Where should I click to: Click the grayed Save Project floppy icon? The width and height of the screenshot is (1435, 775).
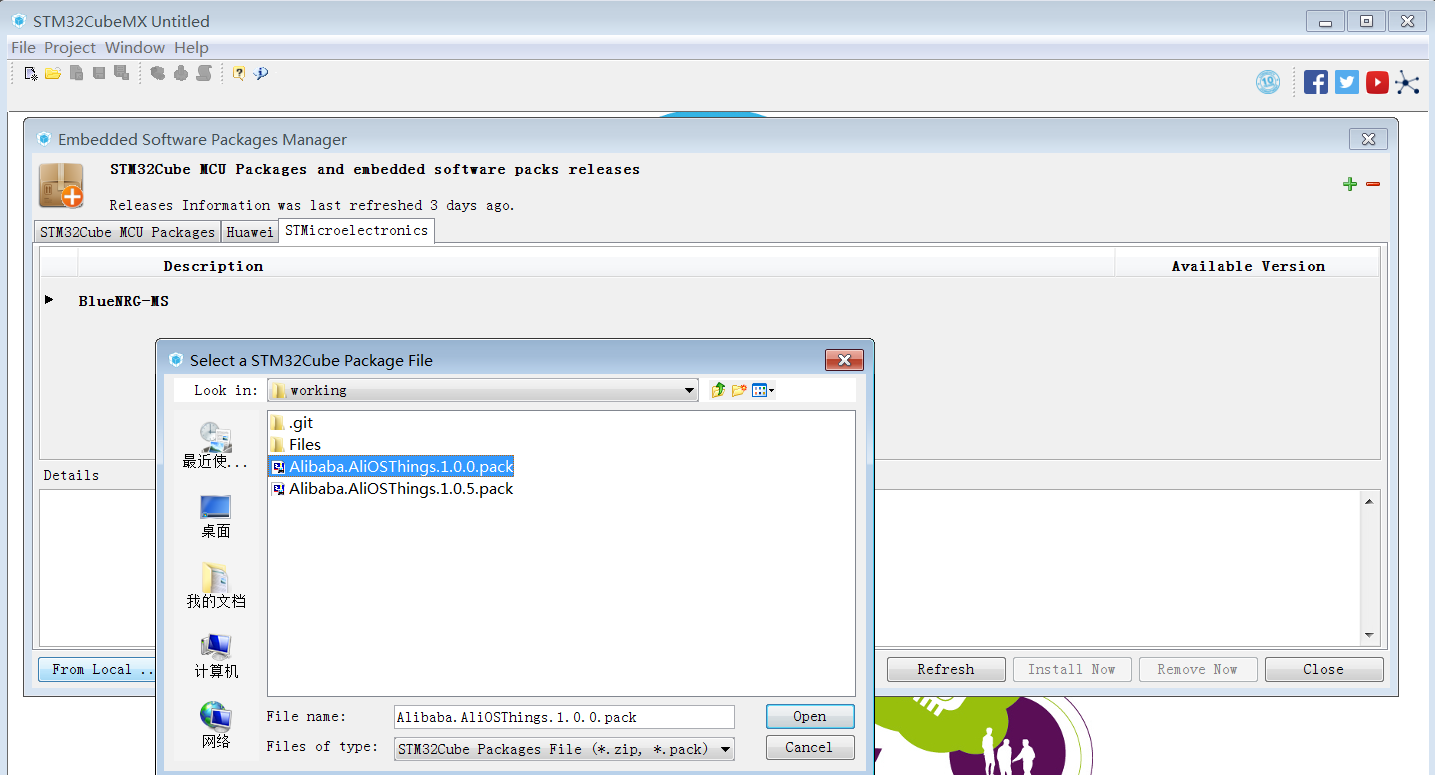(99, 73)
